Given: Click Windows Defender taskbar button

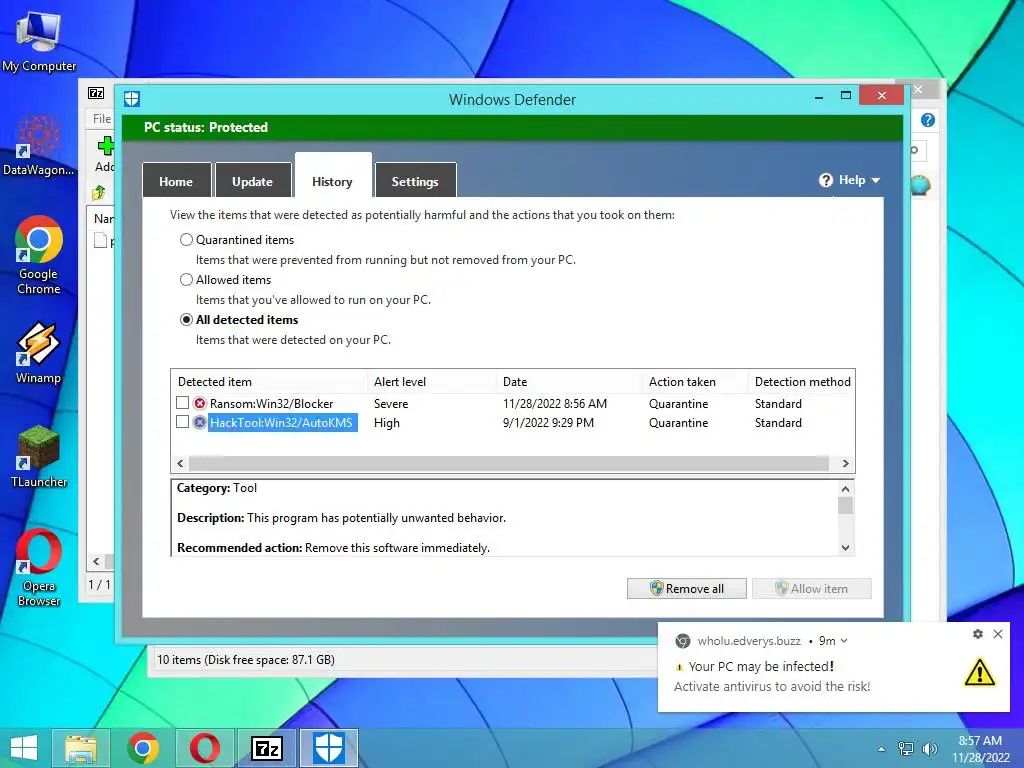Looking at the screenshot, I should coord(328,748).
